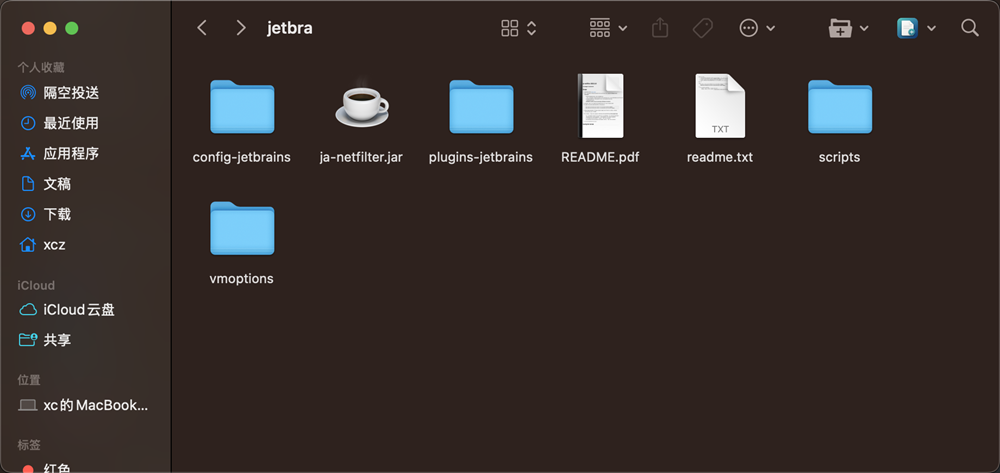Go forward with the right chevron button
Viewport: 1000px width, 473px height.
coord(240,27)
